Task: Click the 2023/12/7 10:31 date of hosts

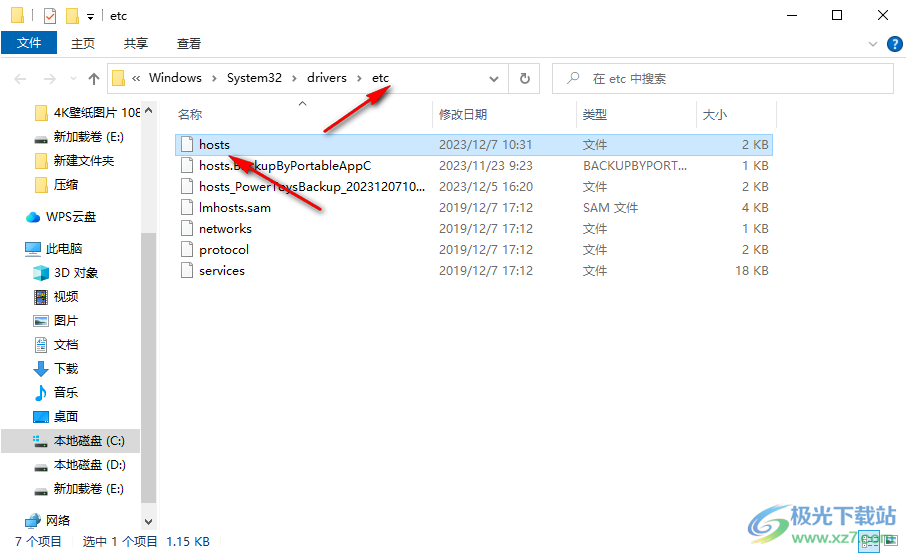Action: [x=485, y=145]
